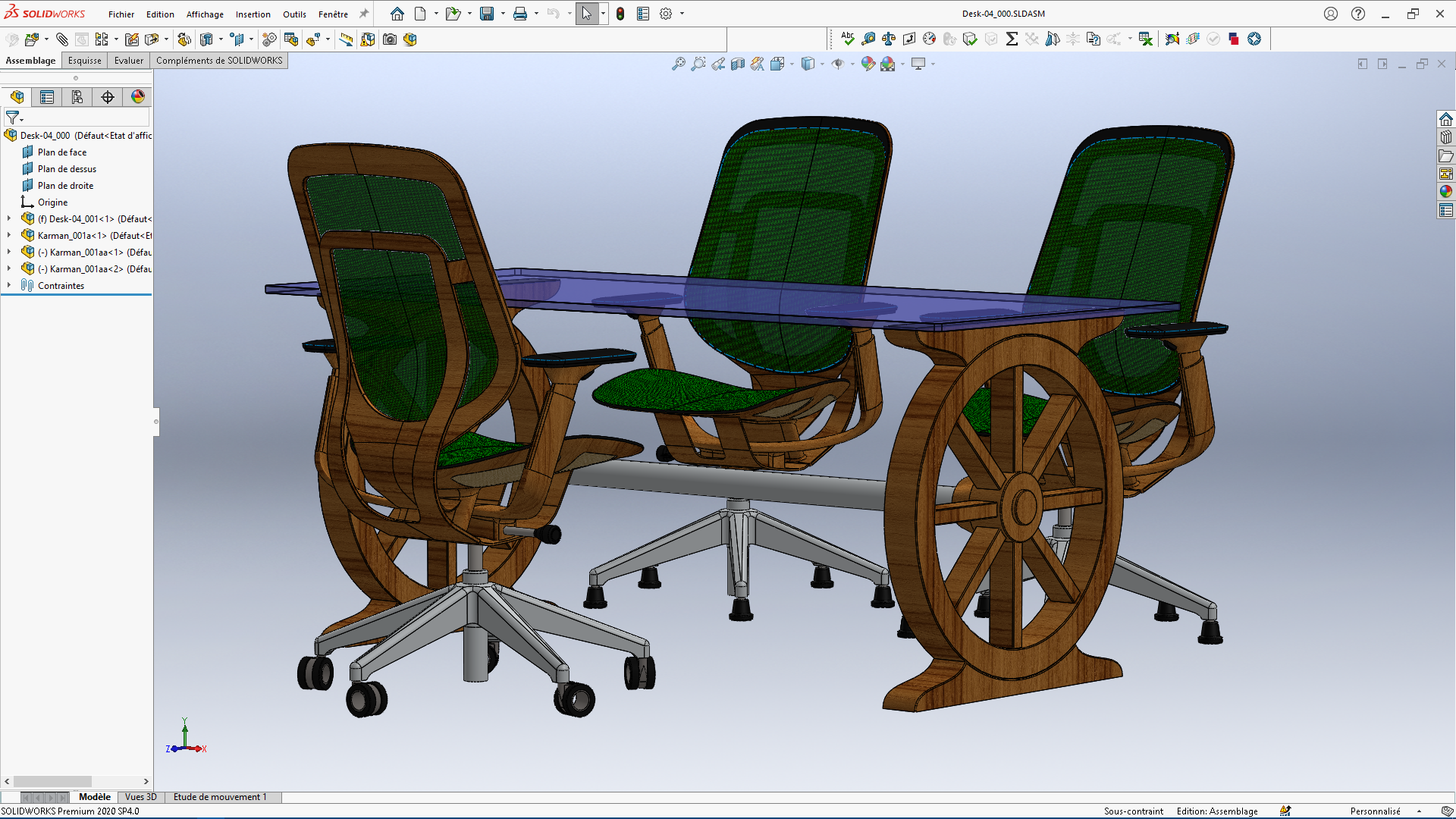
Task: Expand the Karman_001a<1> tree node
Action: 9,235
